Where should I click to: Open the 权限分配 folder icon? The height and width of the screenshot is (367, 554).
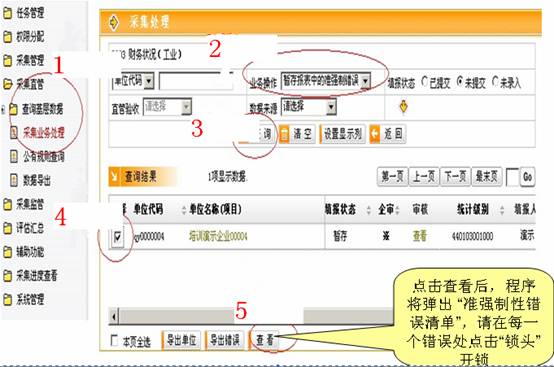pos(7,37)
